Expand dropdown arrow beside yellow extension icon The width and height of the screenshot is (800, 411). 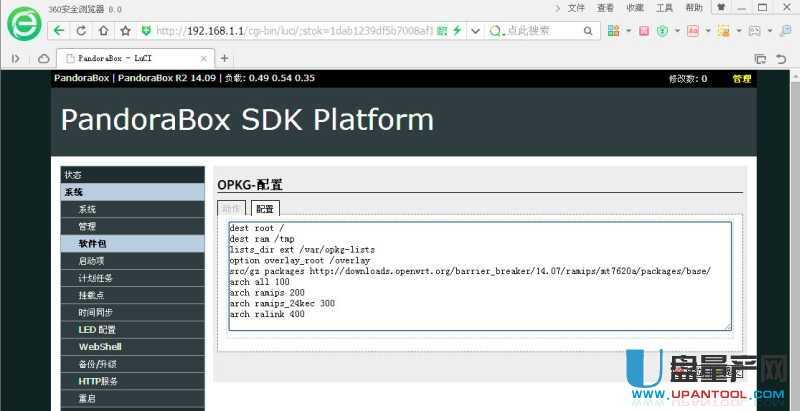(x=739, y=31)
